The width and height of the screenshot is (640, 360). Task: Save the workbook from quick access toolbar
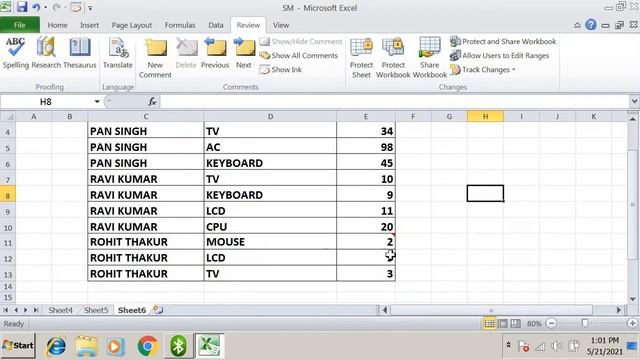click(x=21, y=7)
